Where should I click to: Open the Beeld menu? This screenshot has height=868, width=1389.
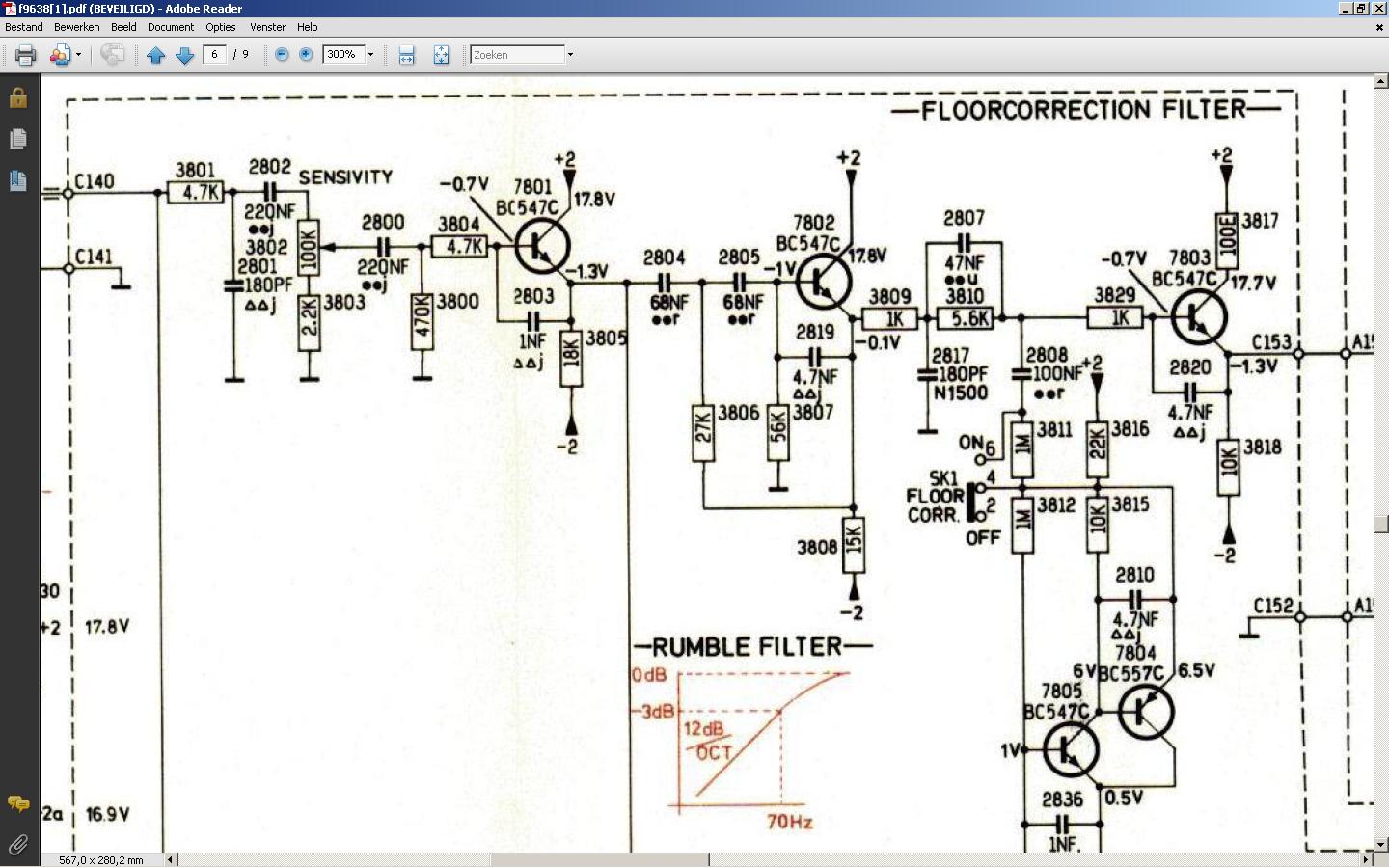123,27
